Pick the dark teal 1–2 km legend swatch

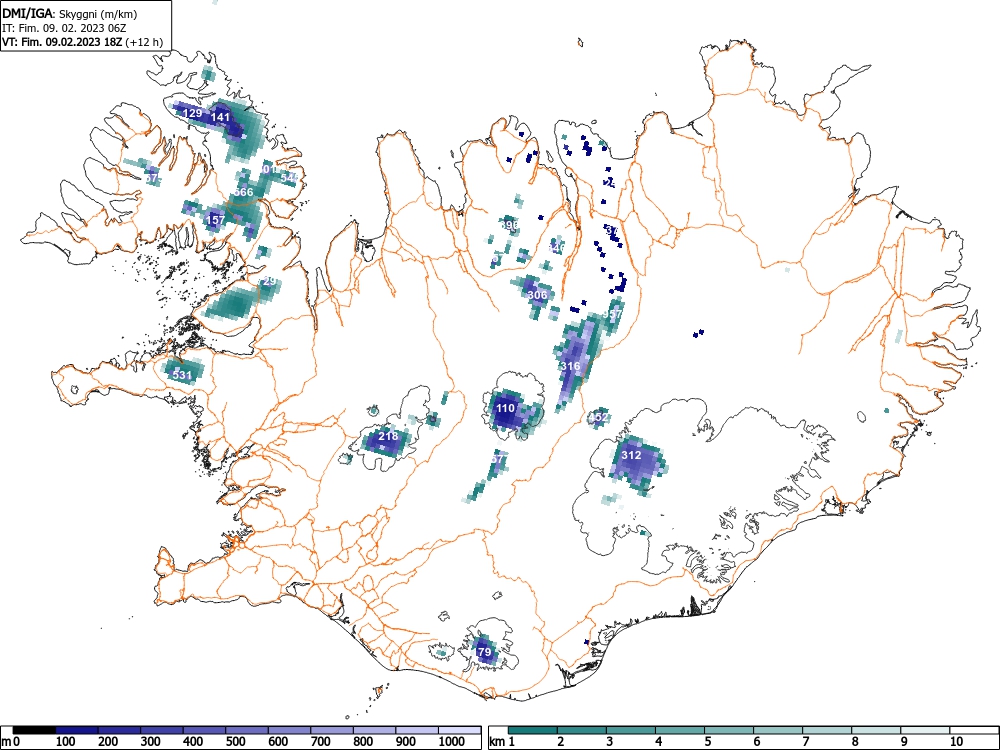[x=533, y=730]
